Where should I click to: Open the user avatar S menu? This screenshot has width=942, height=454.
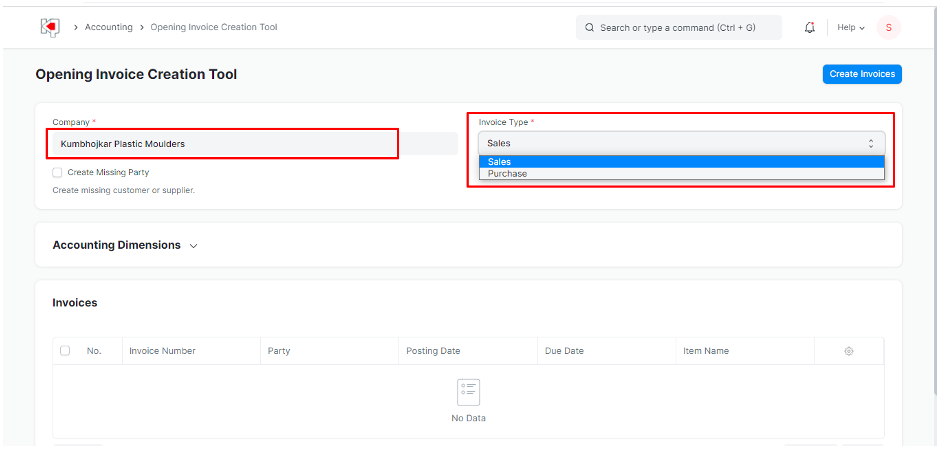click(x=888, y=27)
